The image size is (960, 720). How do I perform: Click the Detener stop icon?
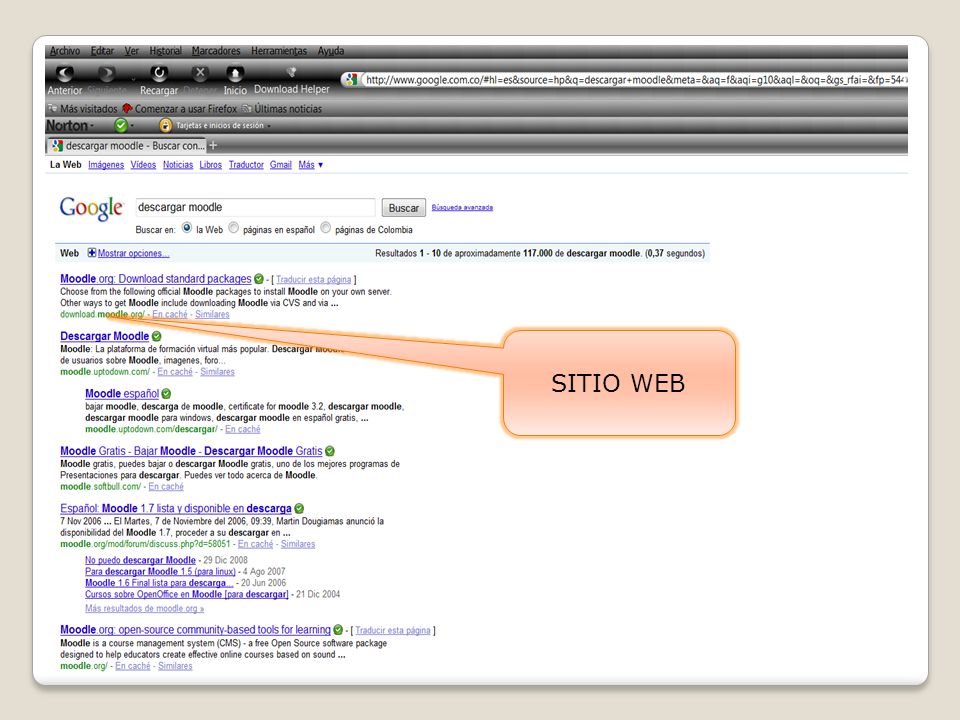point(200,73)
